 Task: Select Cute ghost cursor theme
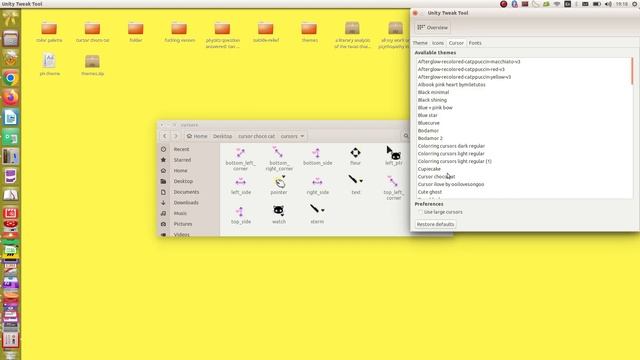coord(524,192)
